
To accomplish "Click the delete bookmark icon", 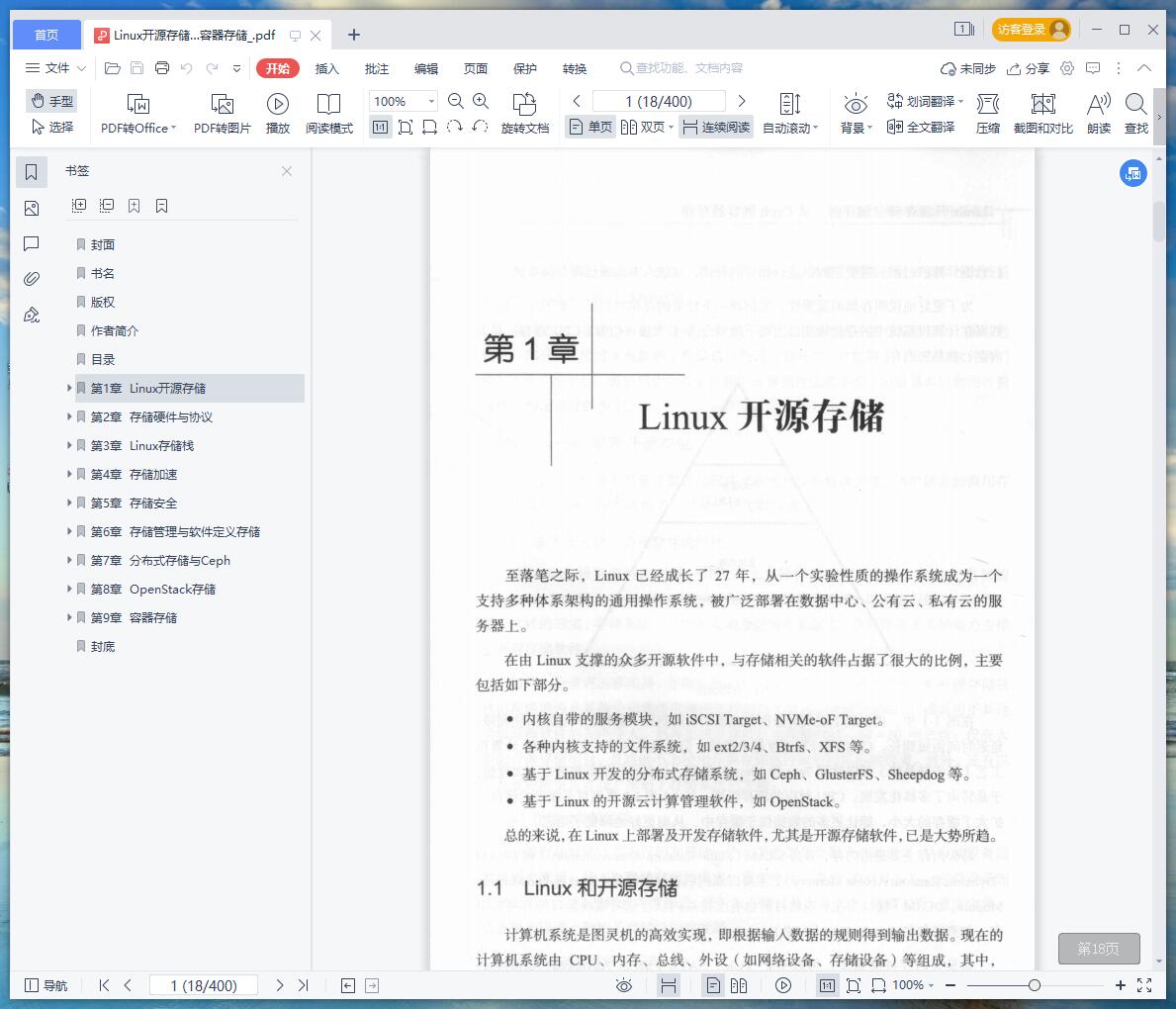I will [162, 206].
